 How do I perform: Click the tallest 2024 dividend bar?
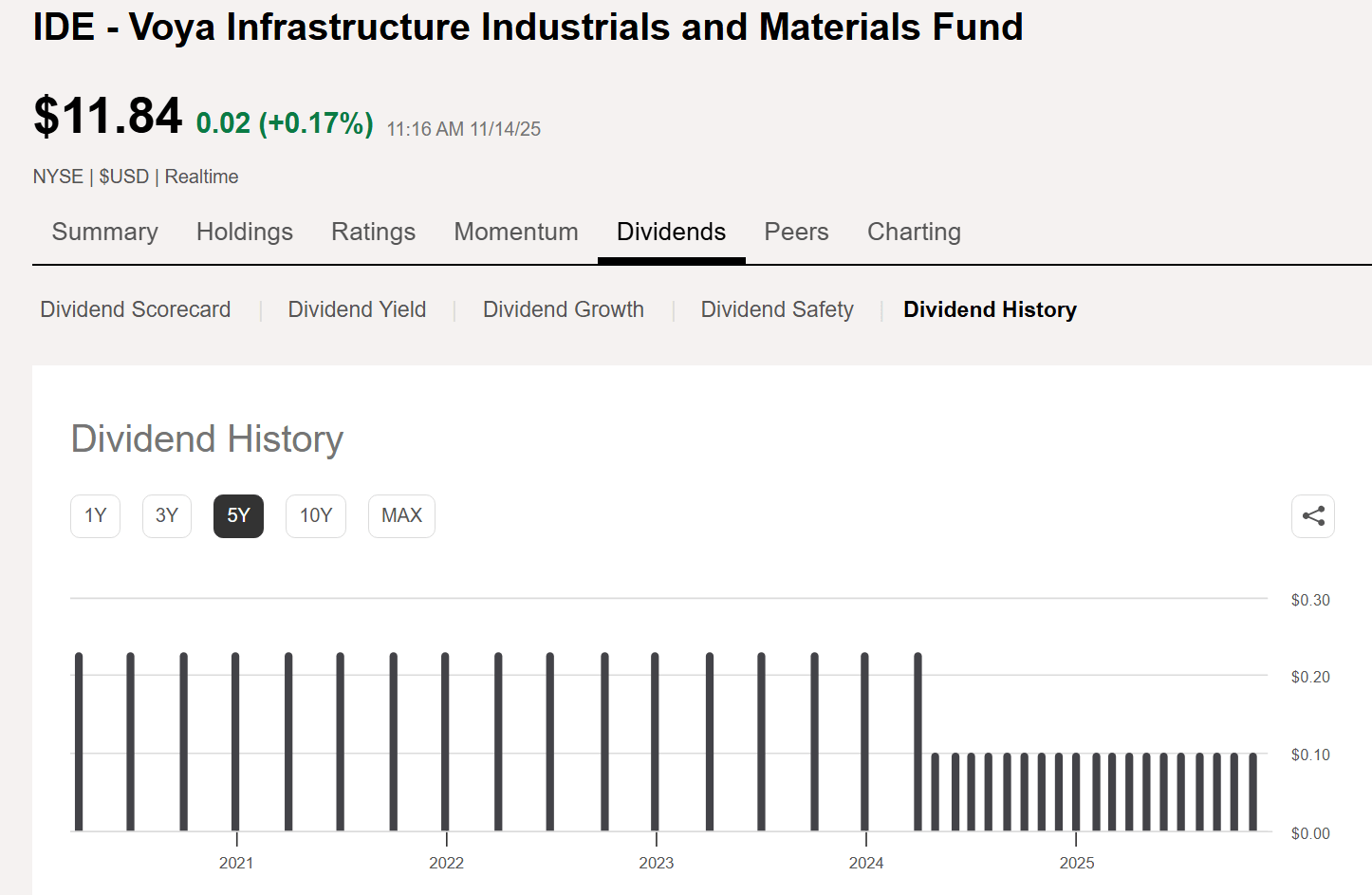click(x=917, y=740)
